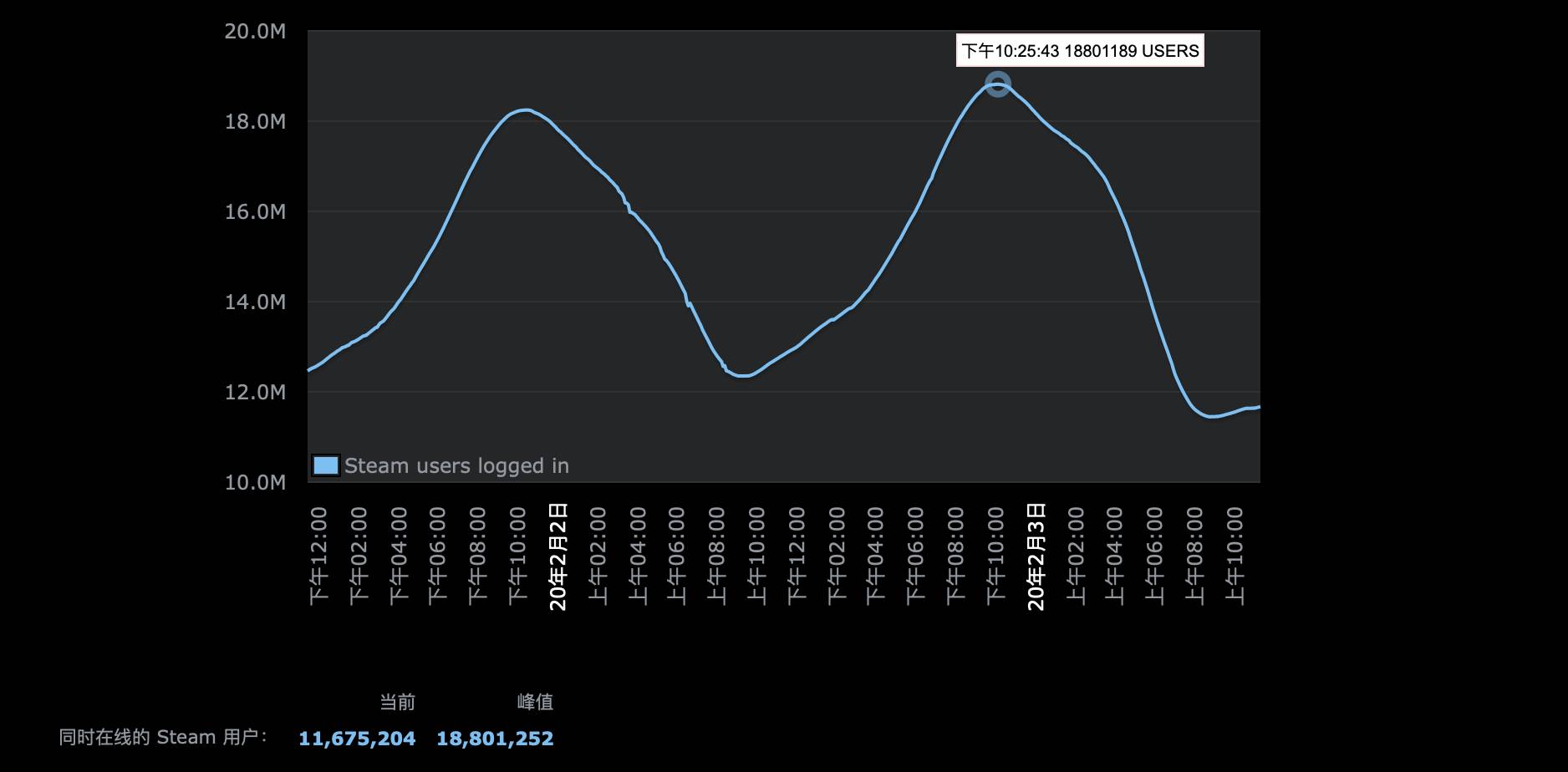Click the '当前' column header
1568x772 pixels.
point(397,702)
